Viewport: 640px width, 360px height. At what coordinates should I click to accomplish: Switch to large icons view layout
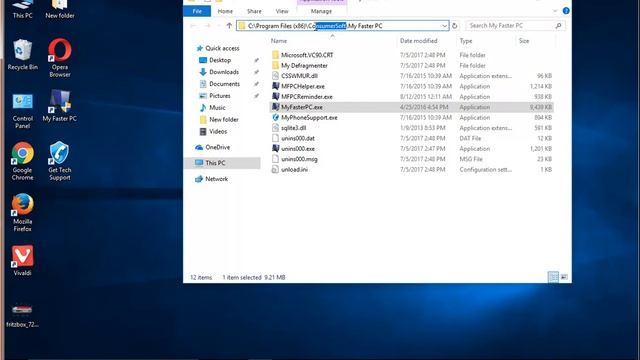click(564, 277)
